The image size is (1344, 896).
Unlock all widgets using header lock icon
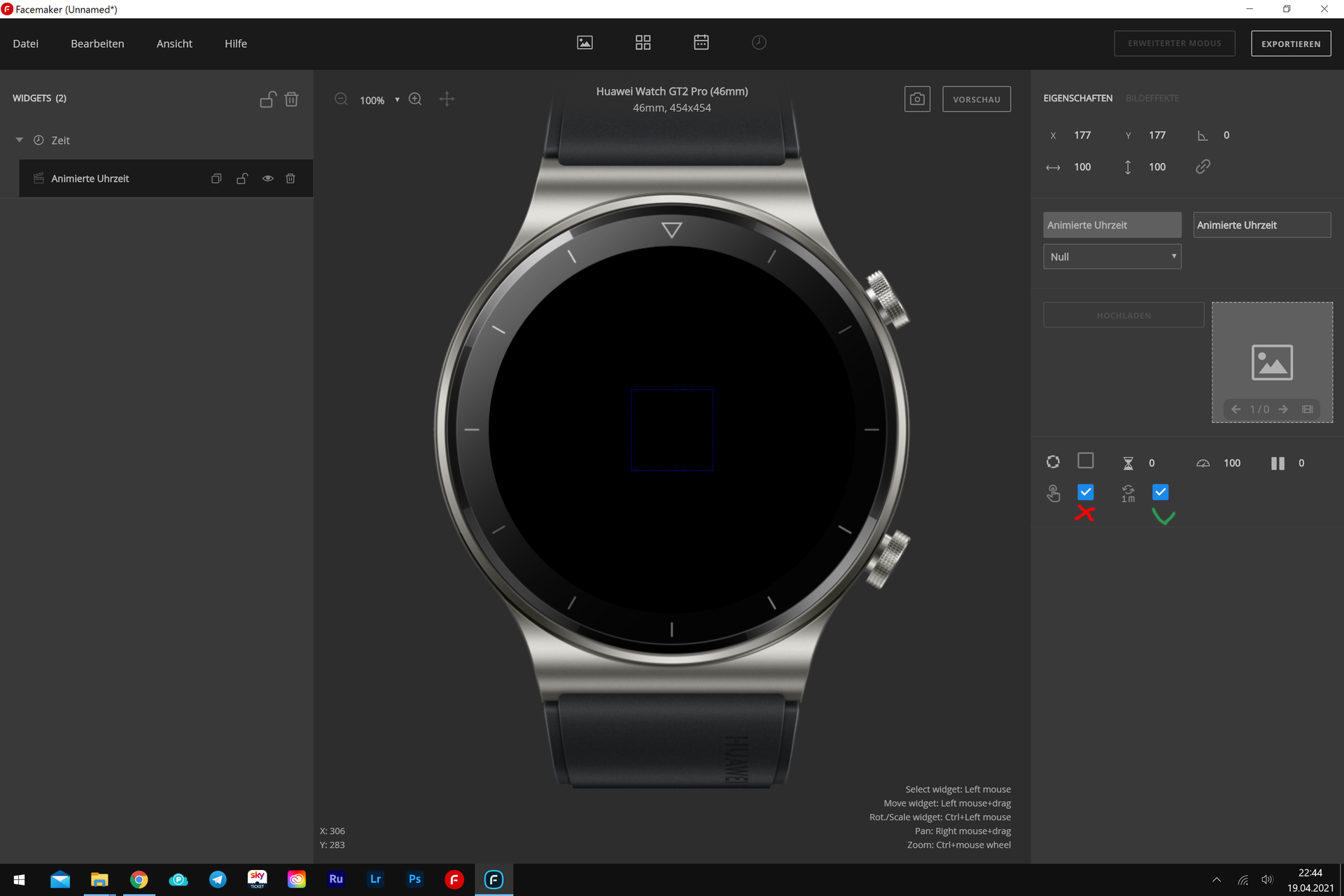coord(268,99)
